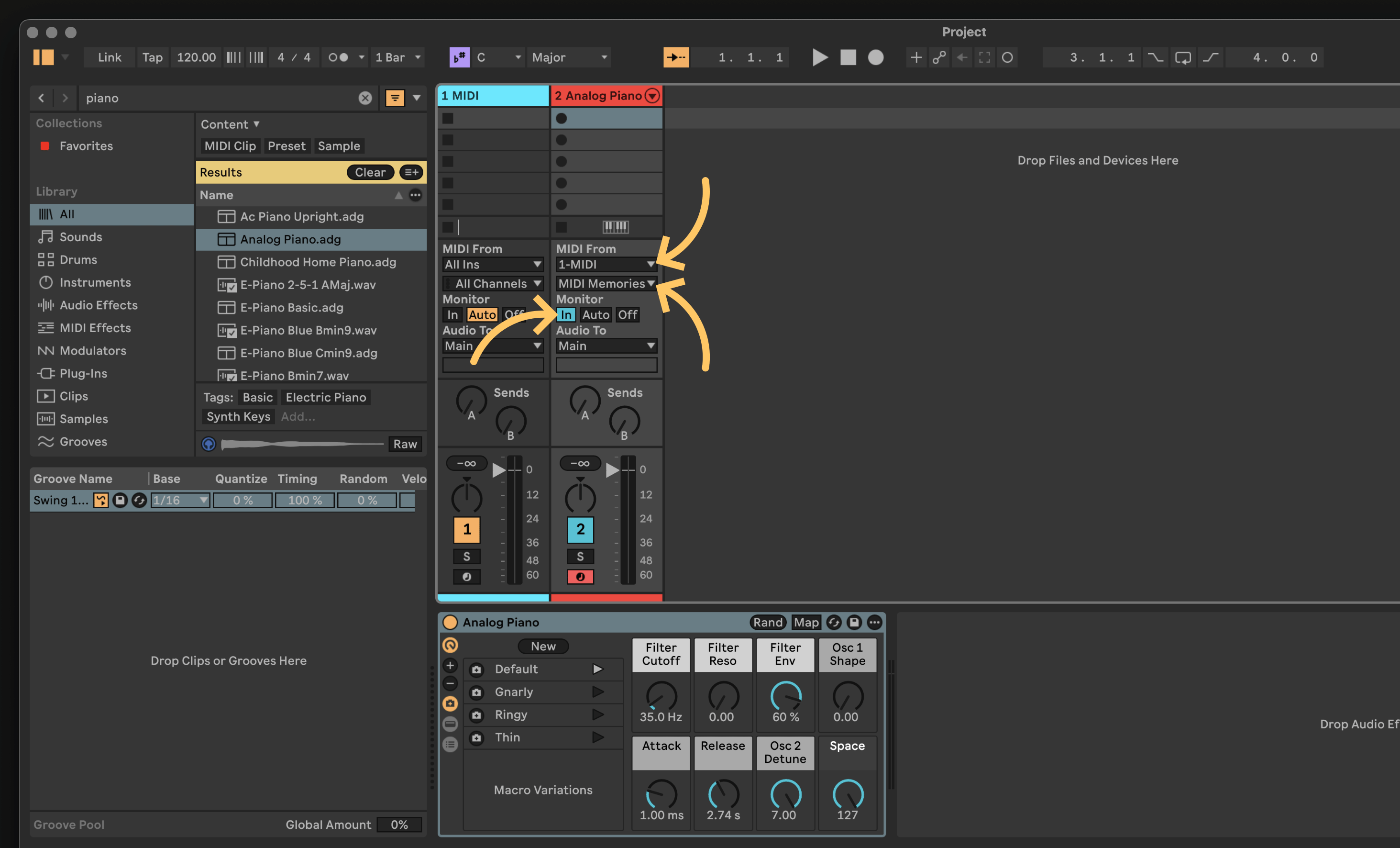This screenshot has height=848, width=1400.
Task: Disarm the red Arm button on Analog Piano
Action: pos(580,577)
